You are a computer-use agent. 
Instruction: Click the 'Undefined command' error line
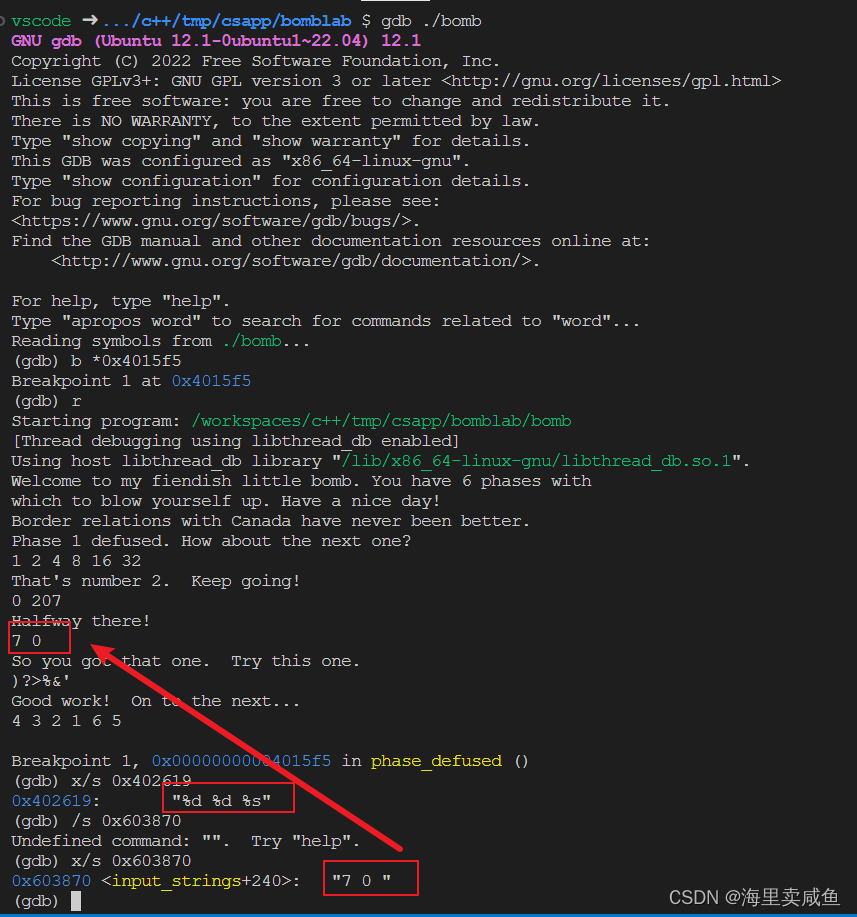[x=185, y=841]
